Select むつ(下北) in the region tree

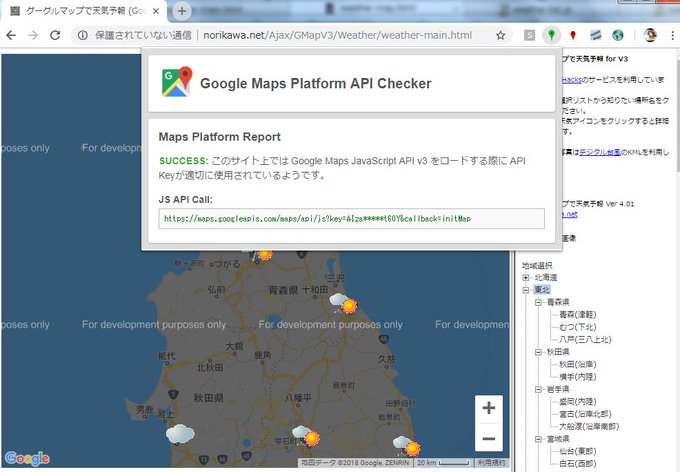click(x=578, y=327)
